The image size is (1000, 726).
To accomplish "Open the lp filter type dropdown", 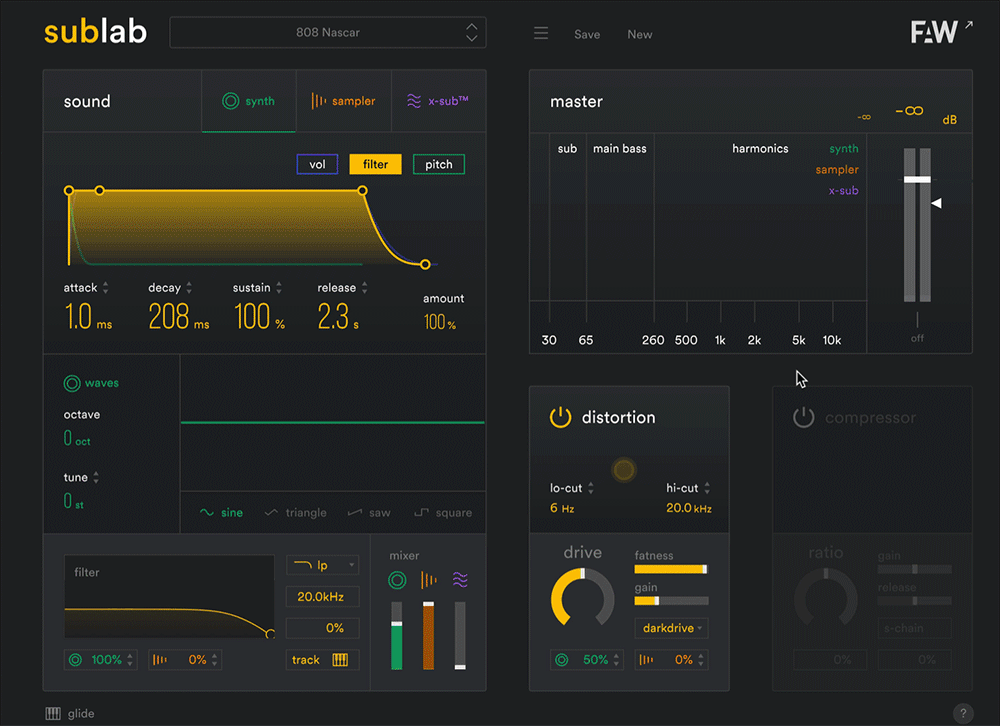I will [322, 565].
